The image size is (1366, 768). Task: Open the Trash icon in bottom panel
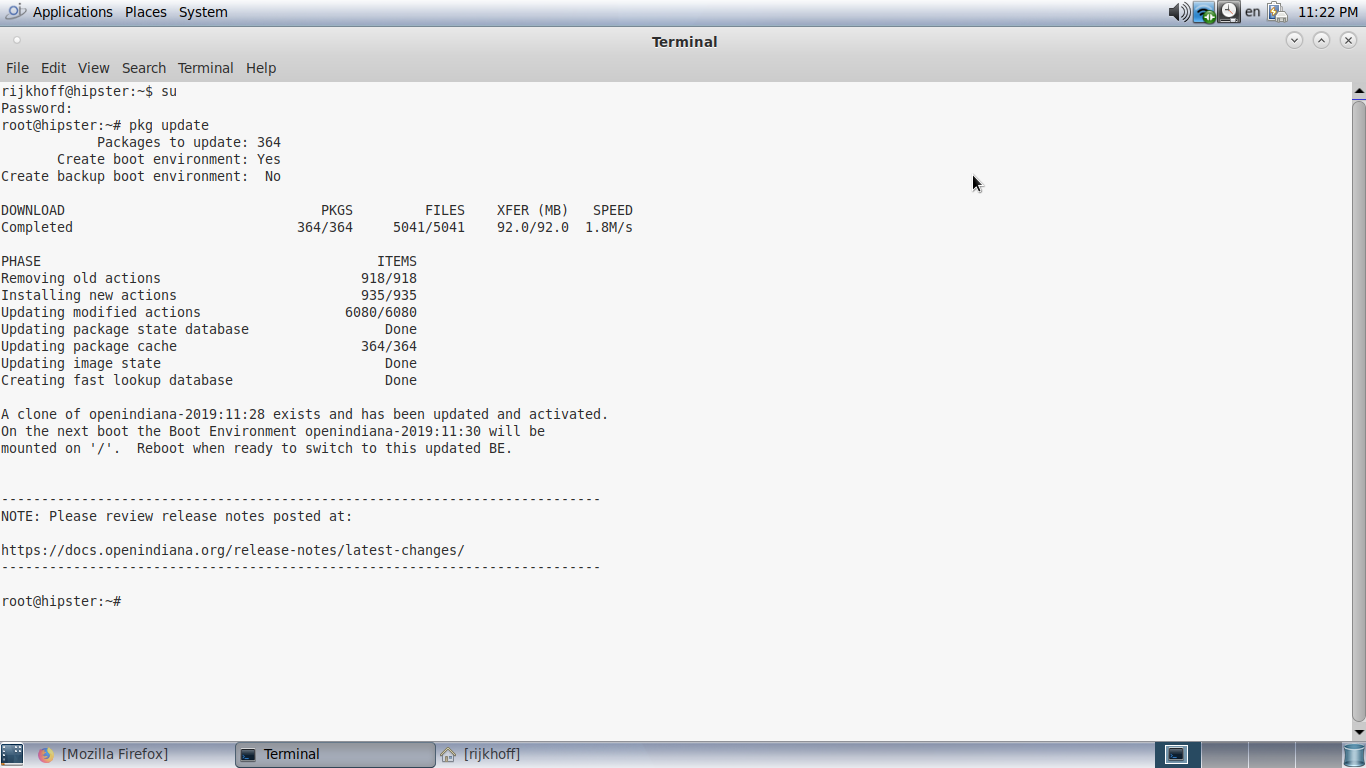(x=1354, y=754)
